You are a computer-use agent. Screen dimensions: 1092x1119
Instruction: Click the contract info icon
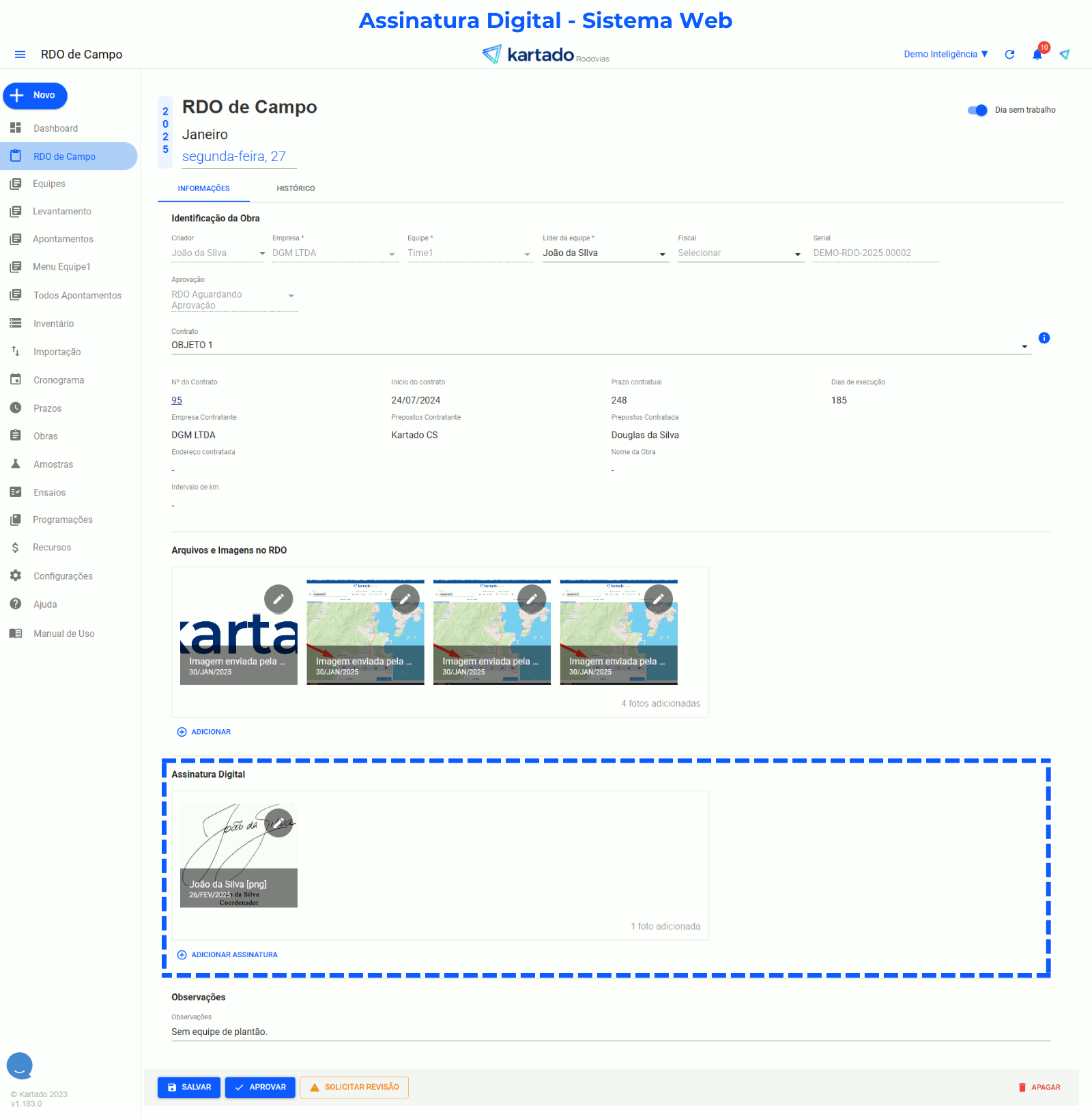tap(1044, 338)
